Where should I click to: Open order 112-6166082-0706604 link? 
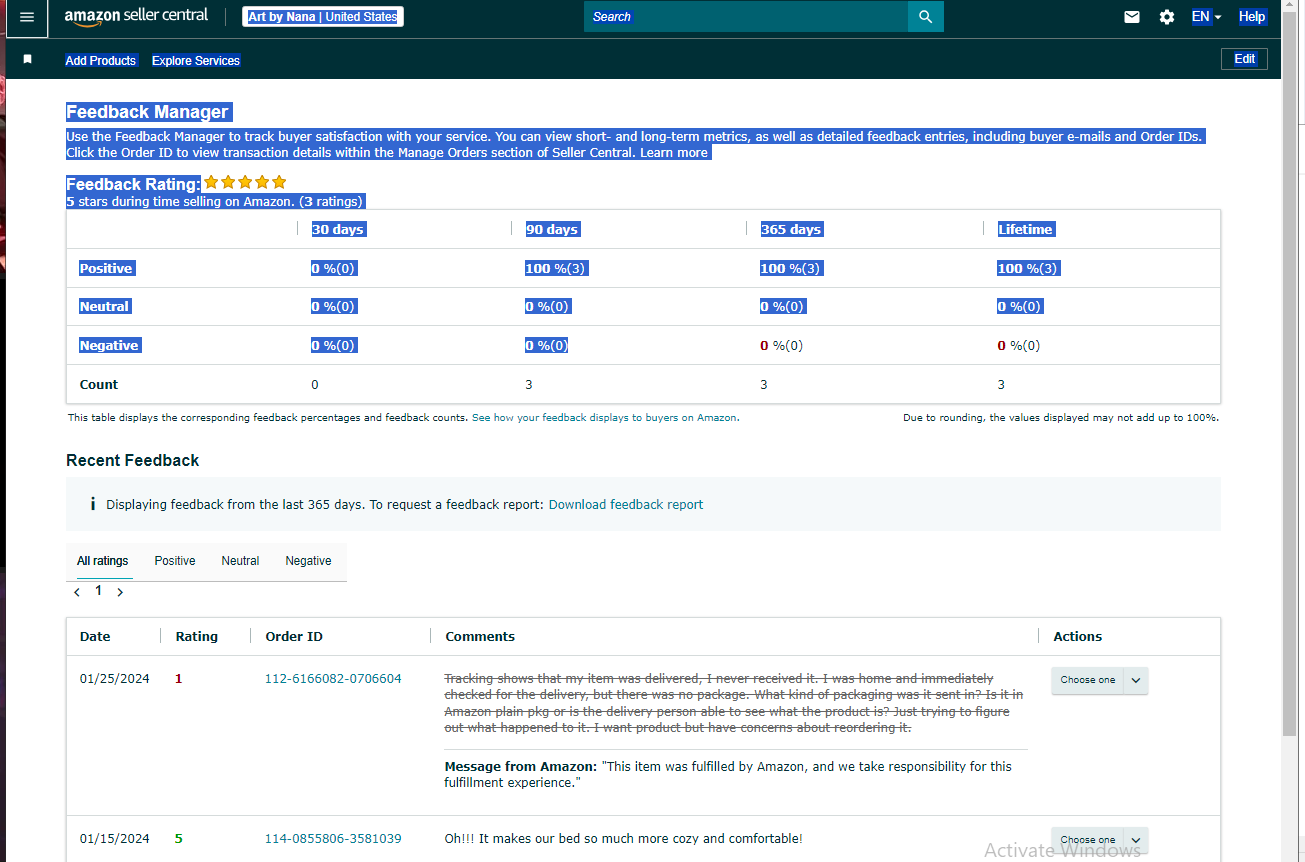tap(333, 679)
